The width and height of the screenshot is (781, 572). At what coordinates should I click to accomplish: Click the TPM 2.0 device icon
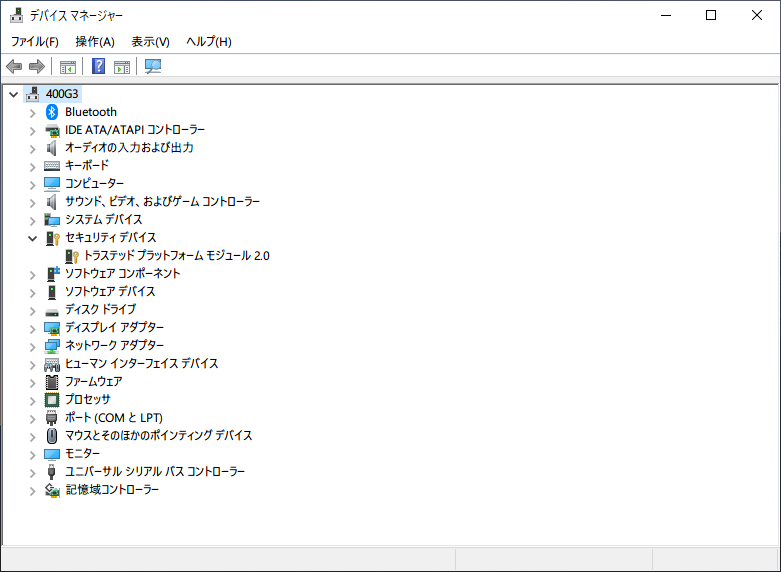pos(72,256)
